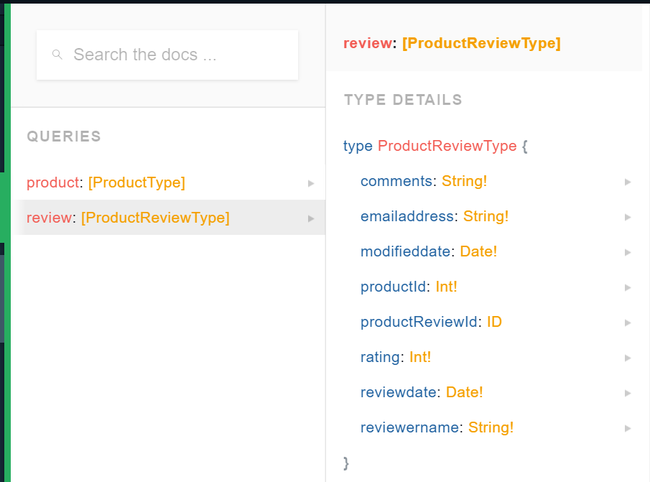The width and height of the screenshot is (650, 482).
Task: Click arrow next to comments field
Action: coord(627,182)
